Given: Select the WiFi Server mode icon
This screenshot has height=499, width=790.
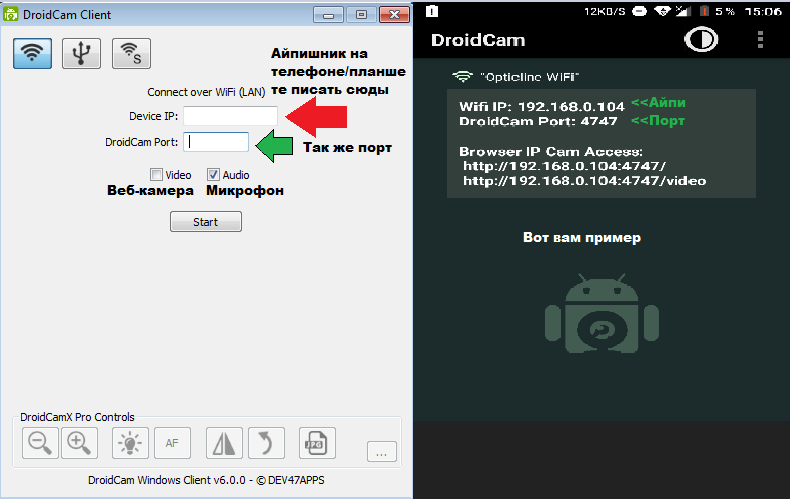Looking at the screenshot, I should (x=131, y=53).
